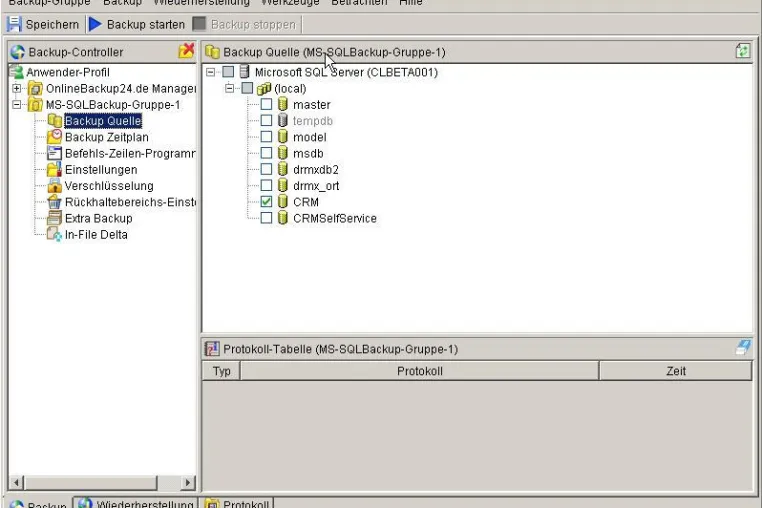Click the Backup Quelle header folder icon
762x508 pixels.
(x=212, y=52)
